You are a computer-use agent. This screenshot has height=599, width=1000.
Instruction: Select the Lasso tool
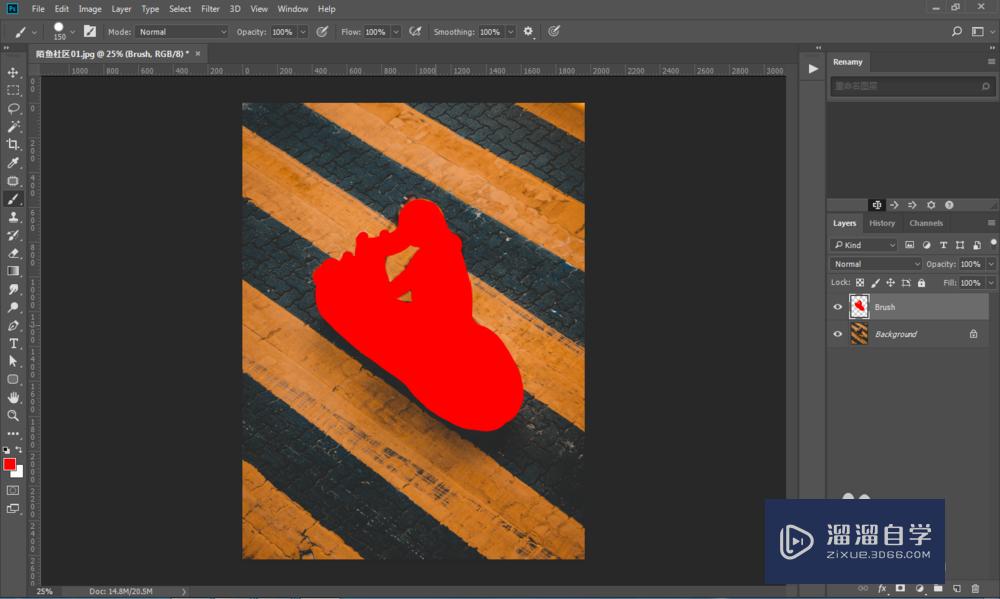[13, 108]
